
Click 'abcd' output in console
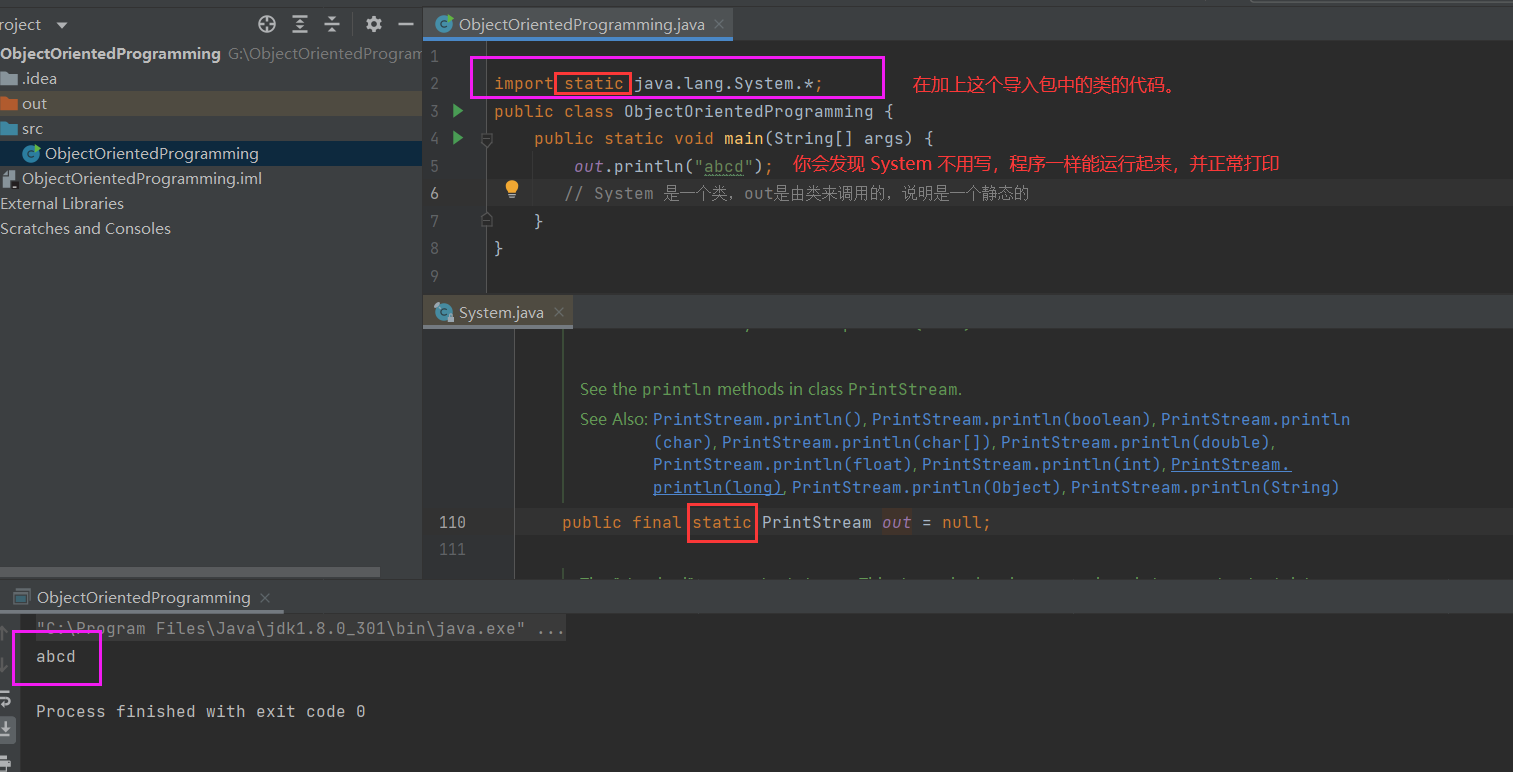56,657
